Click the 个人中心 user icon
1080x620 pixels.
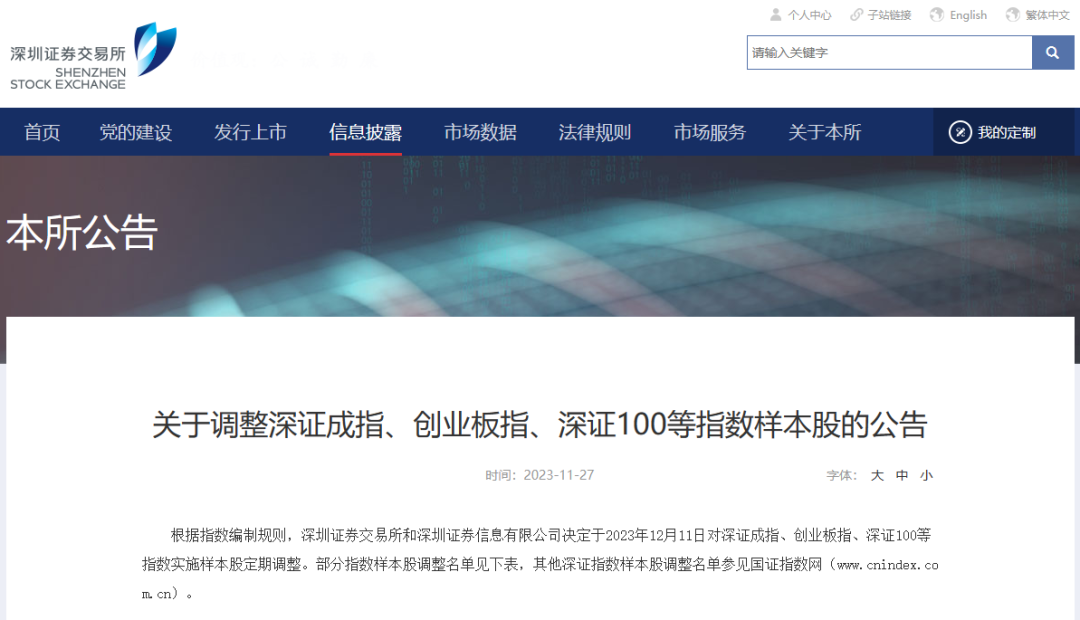click(776, 14)
